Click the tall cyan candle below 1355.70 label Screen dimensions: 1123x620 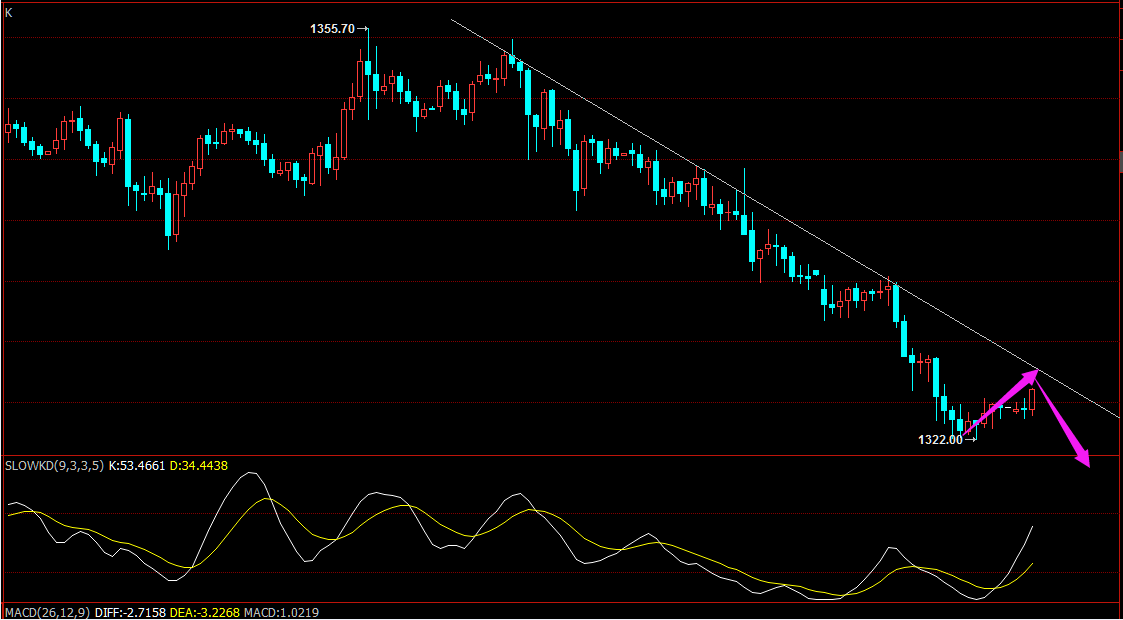click(x=367, y=67)
